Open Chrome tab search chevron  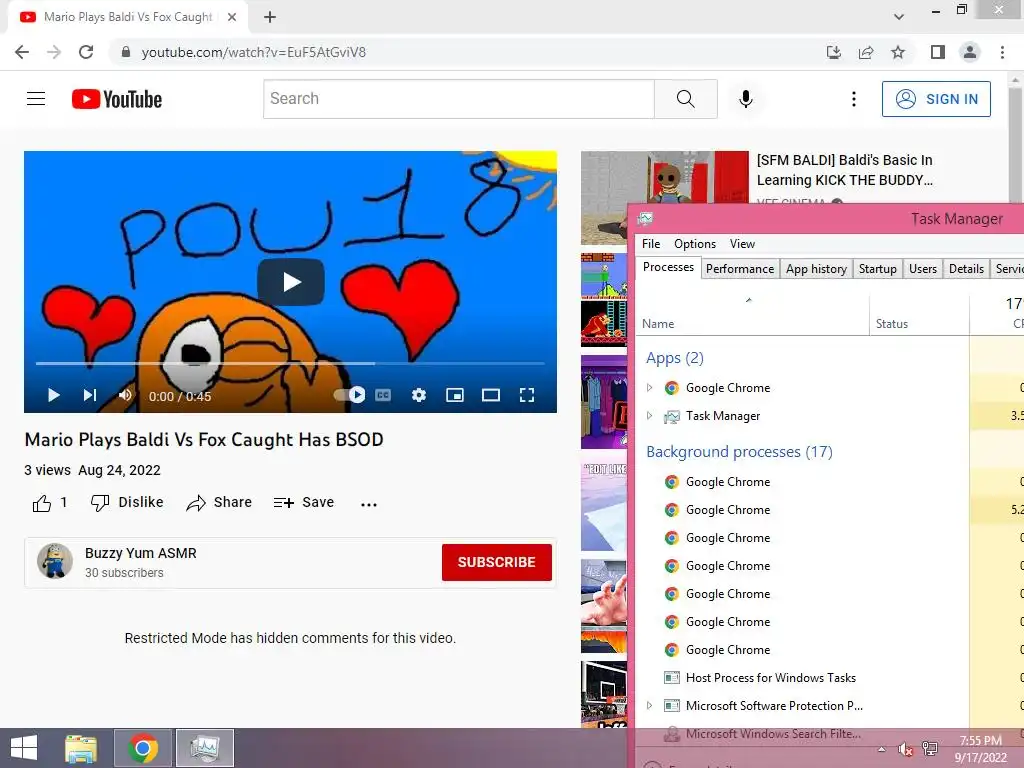pyautogui.click(x=899, y=17)
